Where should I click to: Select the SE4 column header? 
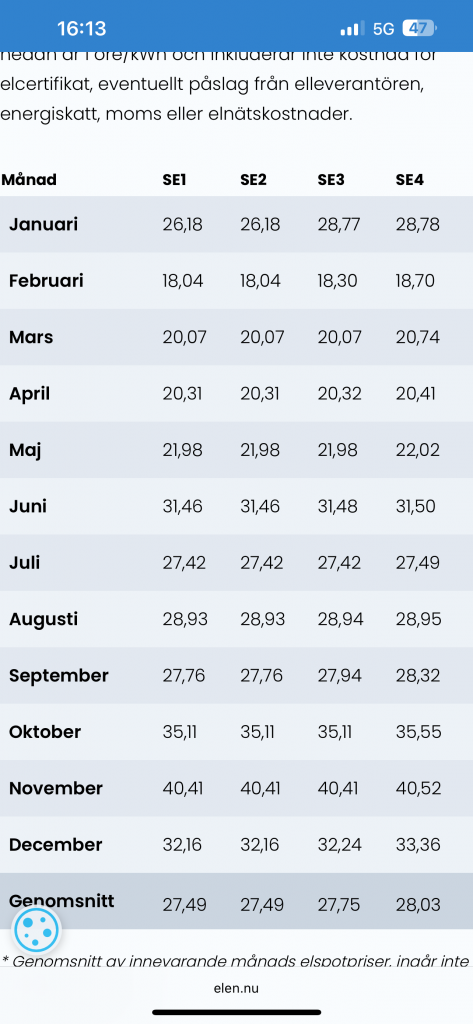tap(410, 180)
